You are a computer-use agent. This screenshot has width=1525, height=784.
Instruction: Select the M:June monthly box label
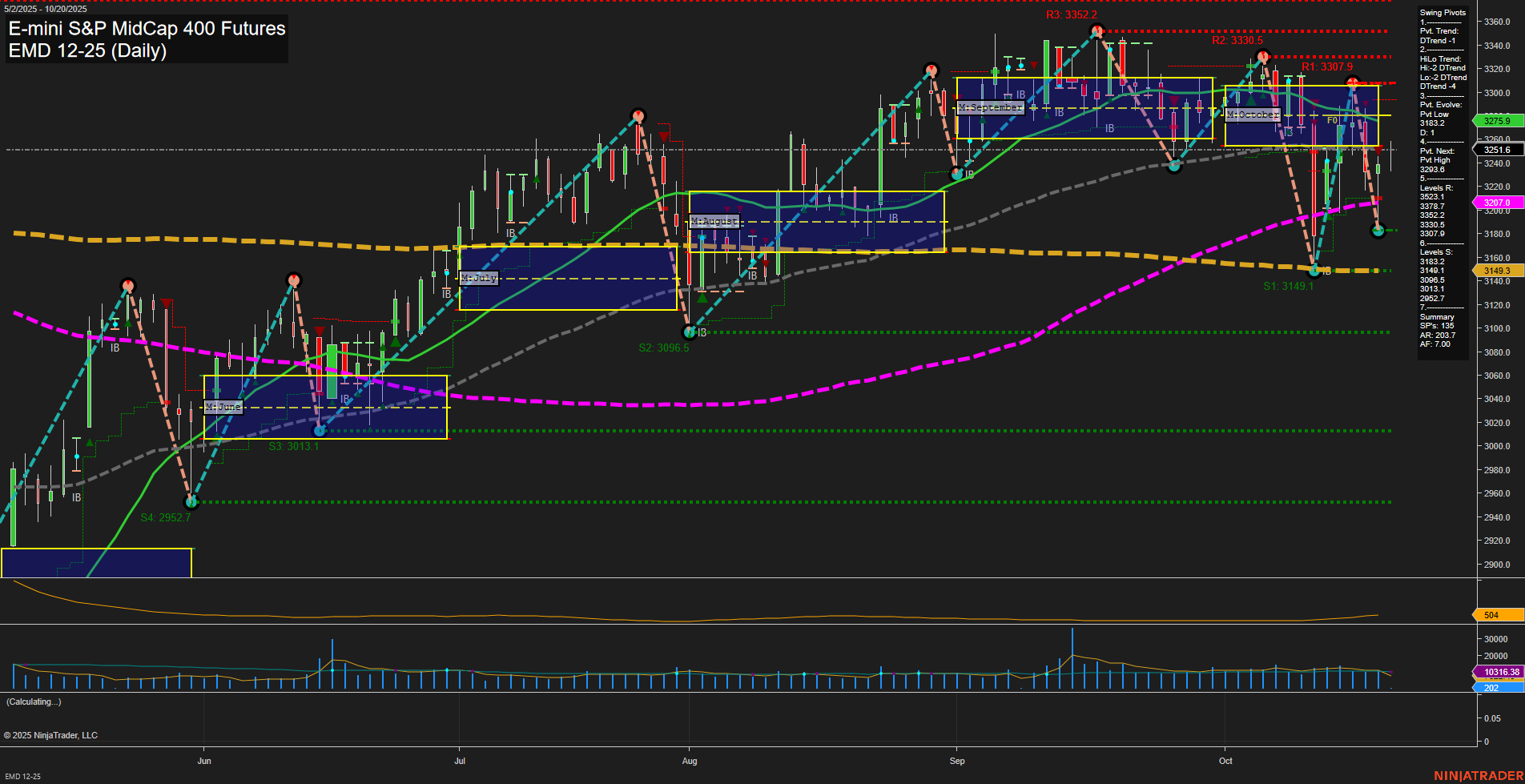click(224, 407)
